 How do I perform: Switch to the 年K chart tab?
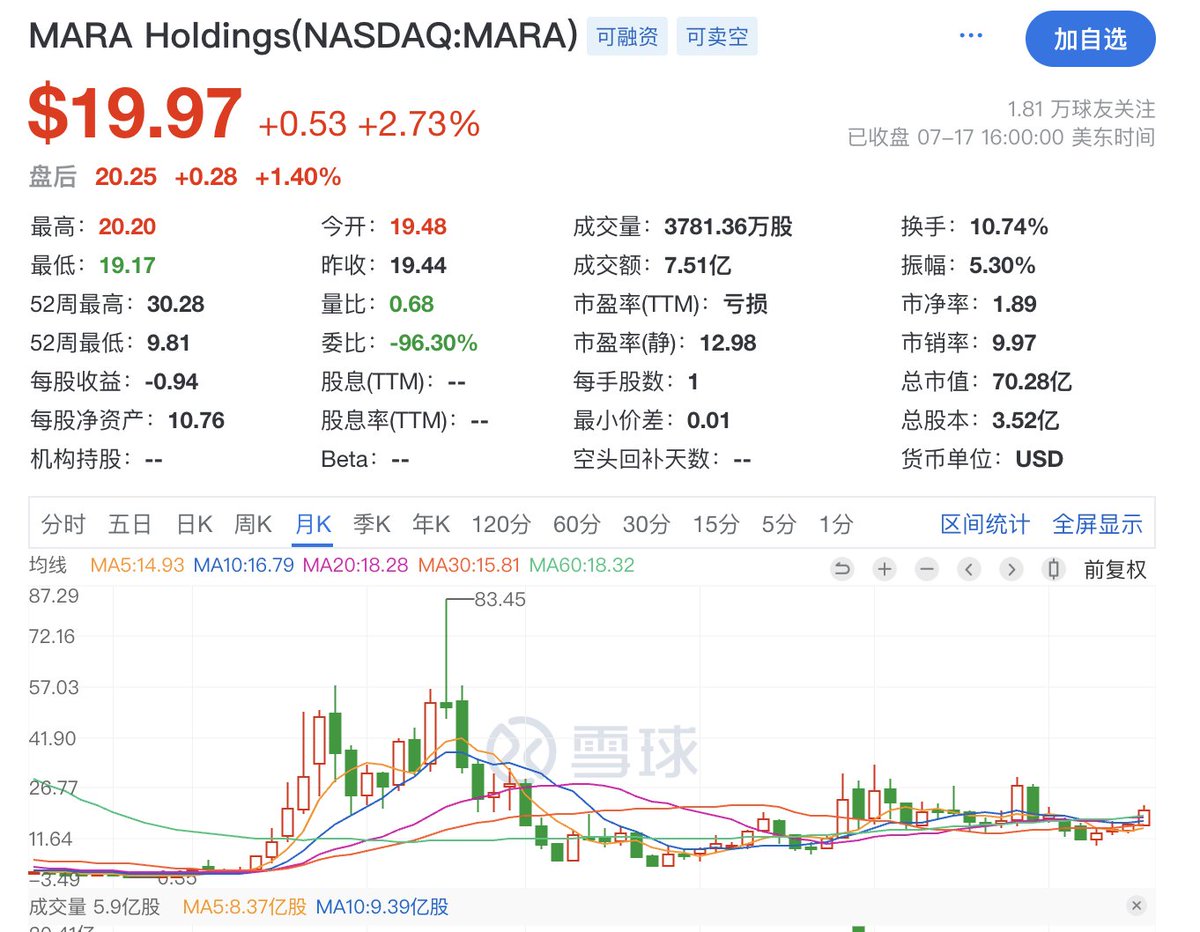coord(431,524)
